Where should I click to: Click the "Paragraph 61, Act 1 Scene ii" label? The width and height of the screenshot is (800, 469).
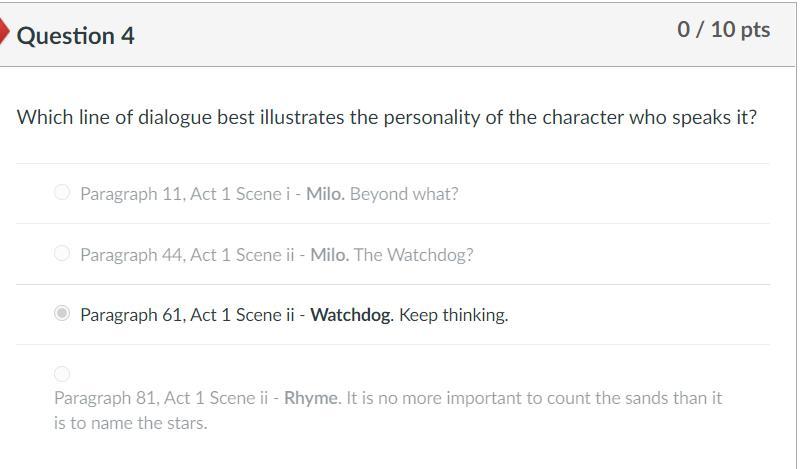(188, 315)
